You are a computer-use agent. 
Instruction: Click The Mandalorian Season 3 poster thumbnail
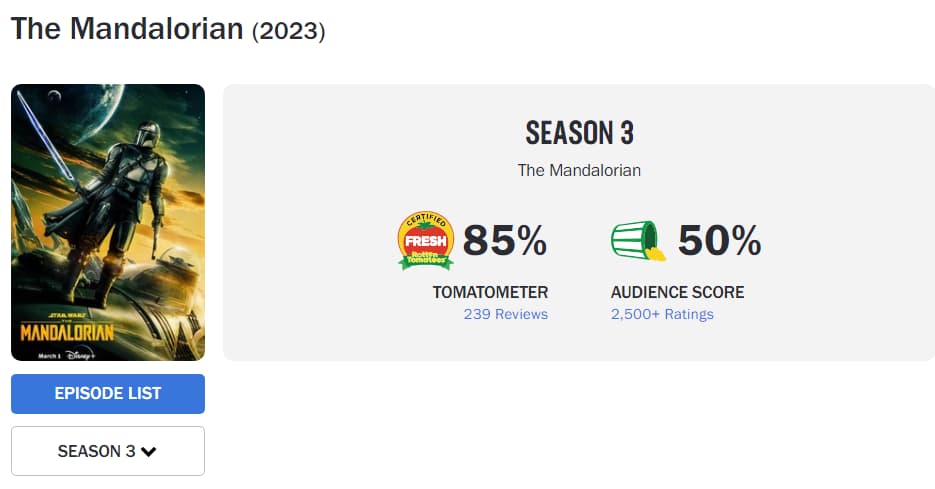pos(108,222)
